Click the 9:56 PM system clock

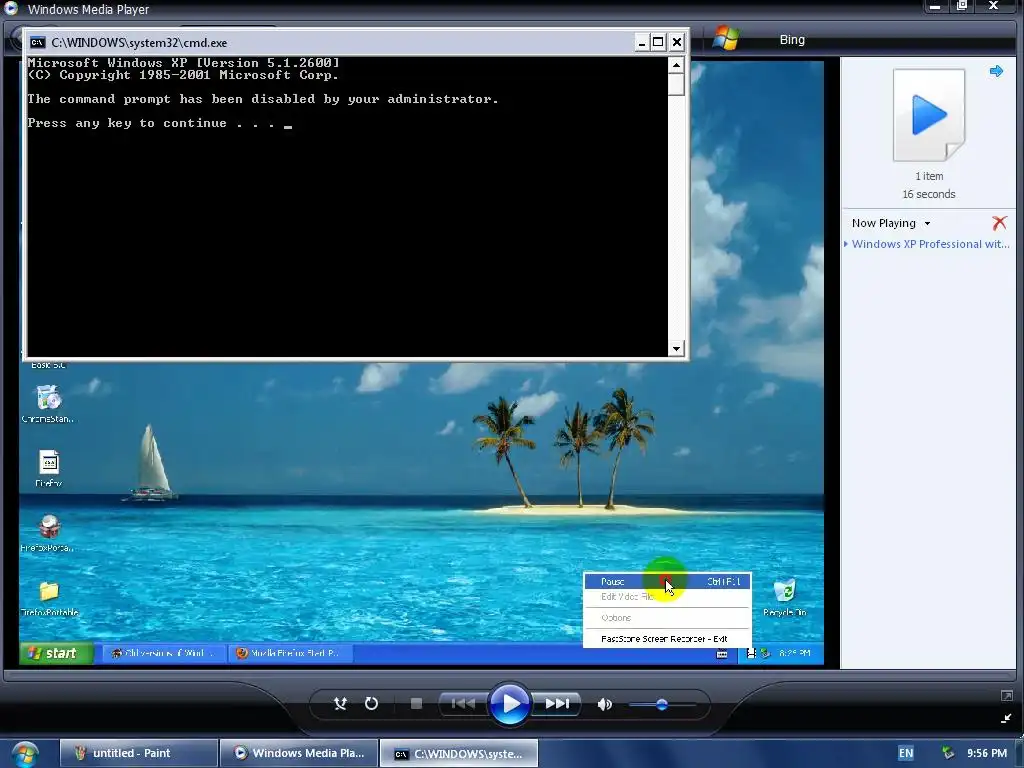(987, 753)
